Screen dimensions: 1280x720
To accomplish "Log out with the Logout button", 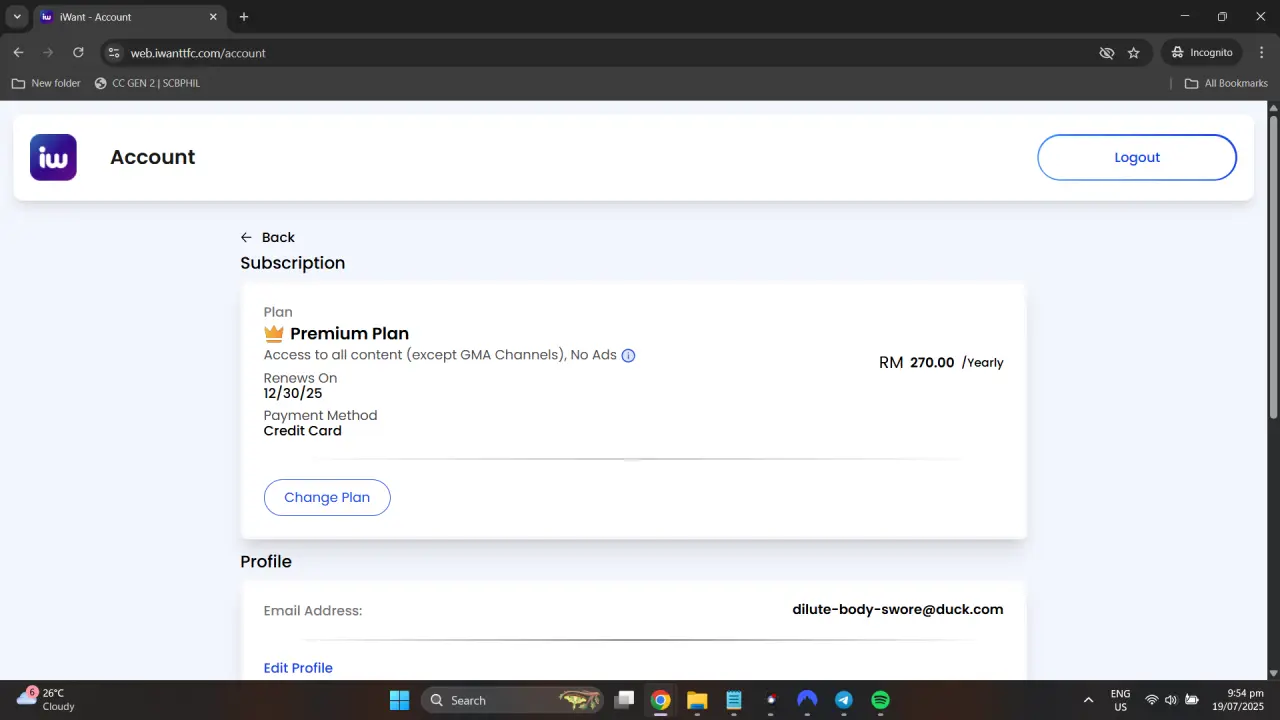I will [1137, 157].
